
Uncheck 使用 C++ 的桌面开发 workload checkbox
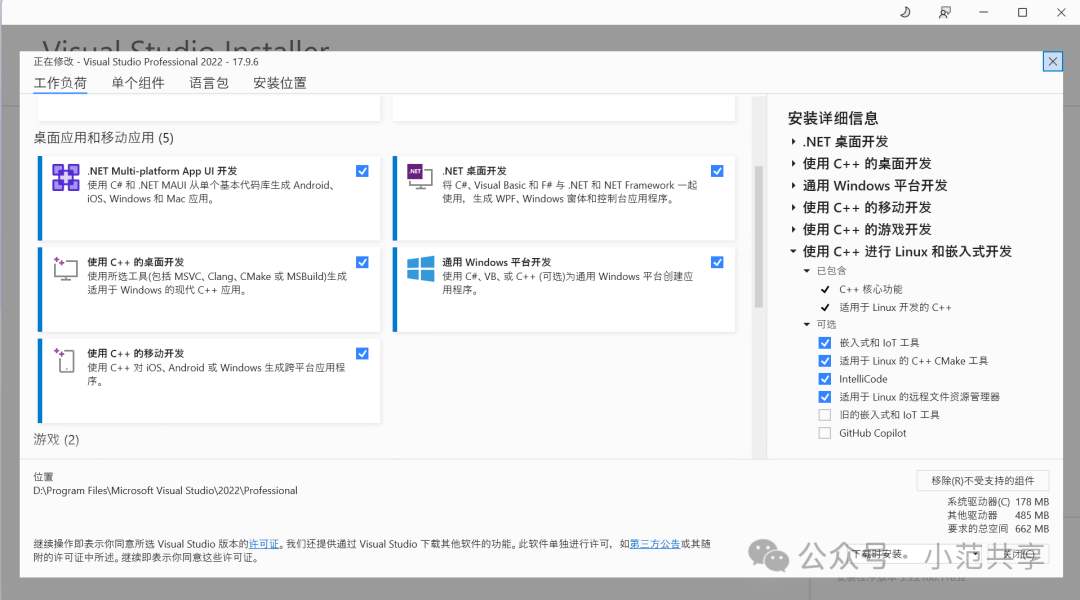point(362,262)
